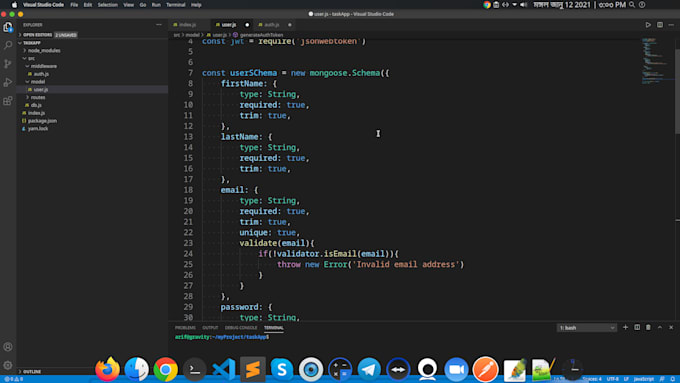This screenshot has height=383, width=680.
Task: Open yarn.lock in the file tree
Action: (38, 128)
